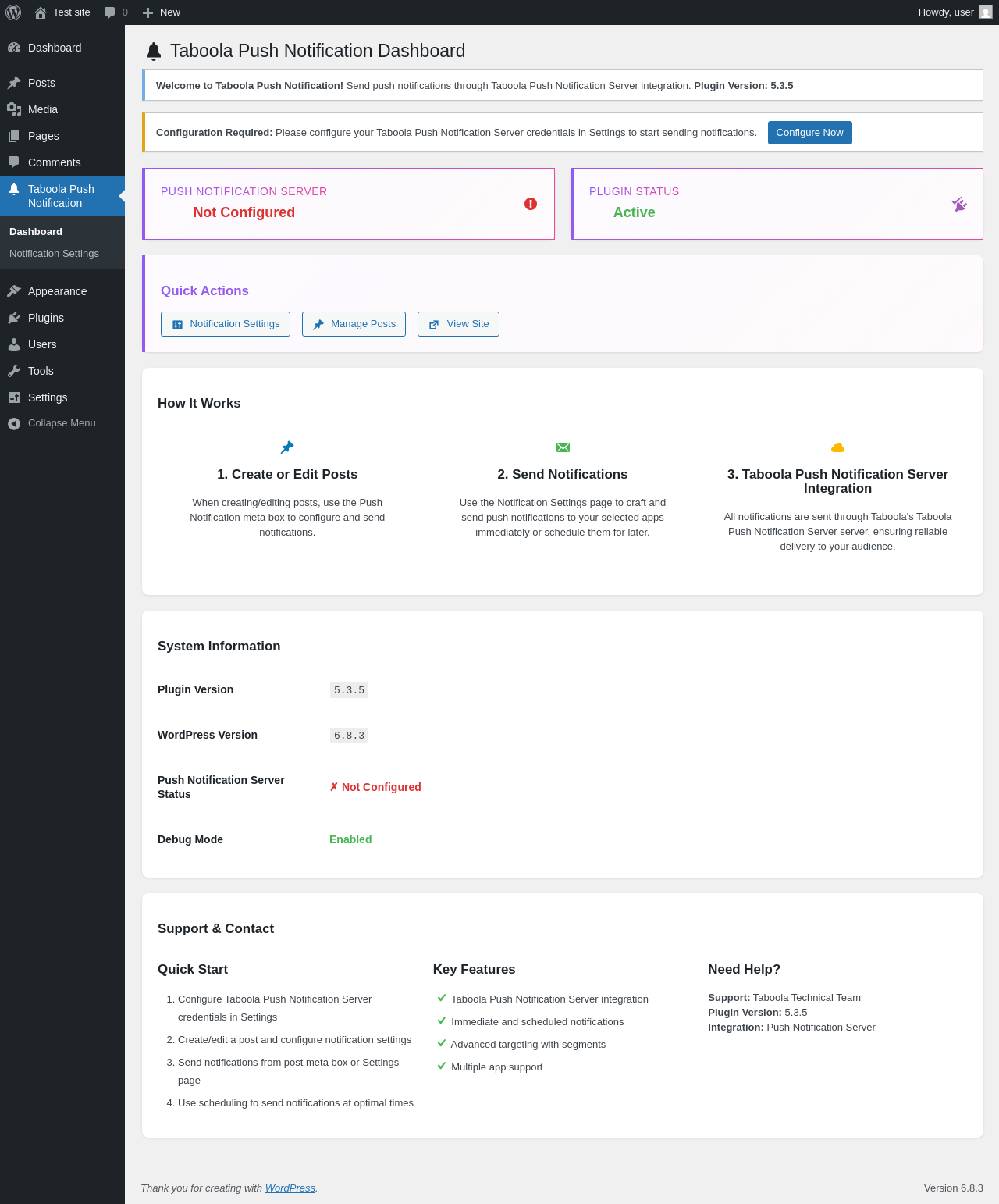999x1204 pixels.
Task: Click the blue pushpin icon above Create or Edit Posts
Action: (x=287, y=447)
